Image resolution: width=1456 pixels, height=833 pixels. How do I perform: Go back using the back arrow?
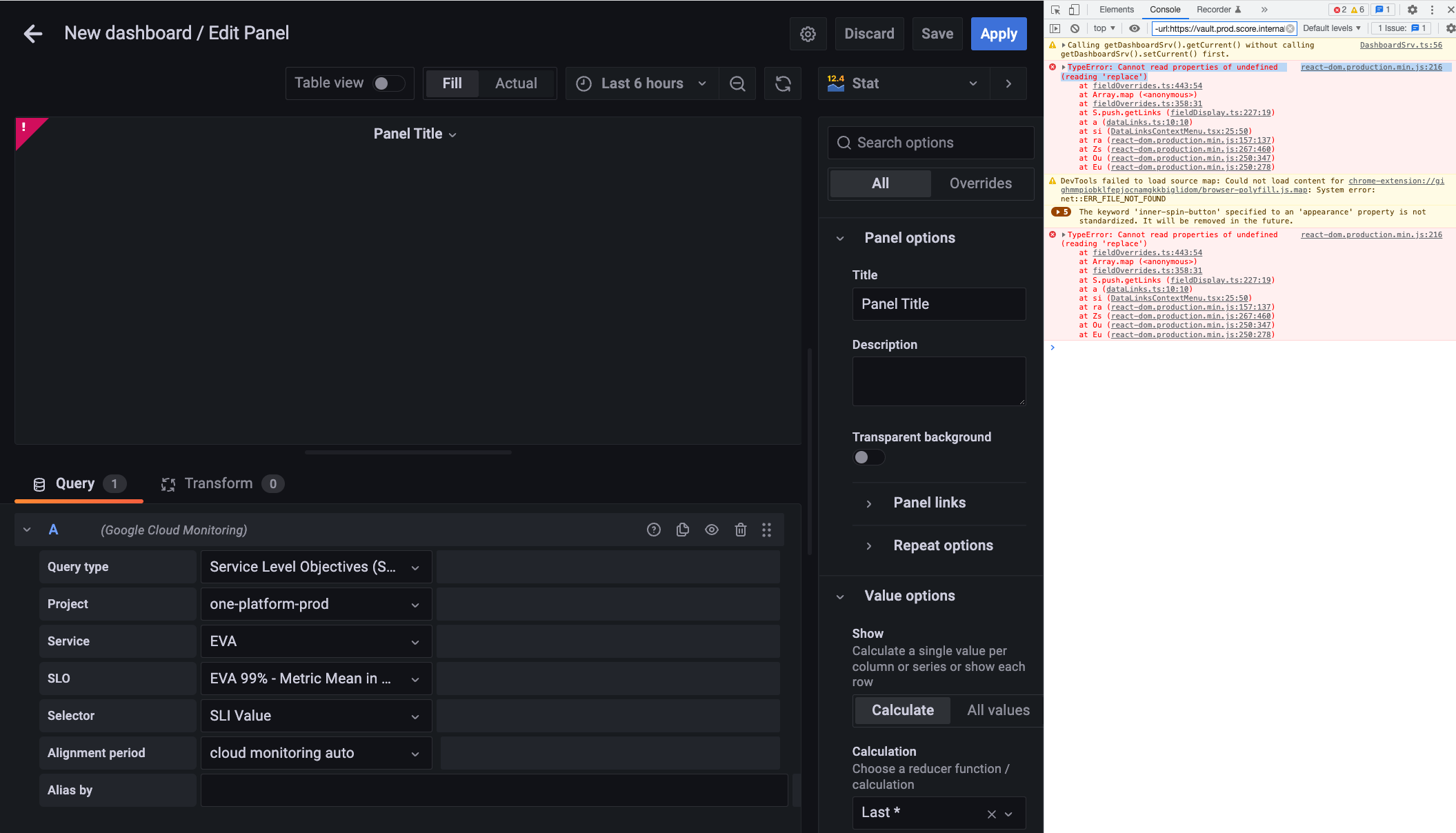click(33, 33)
